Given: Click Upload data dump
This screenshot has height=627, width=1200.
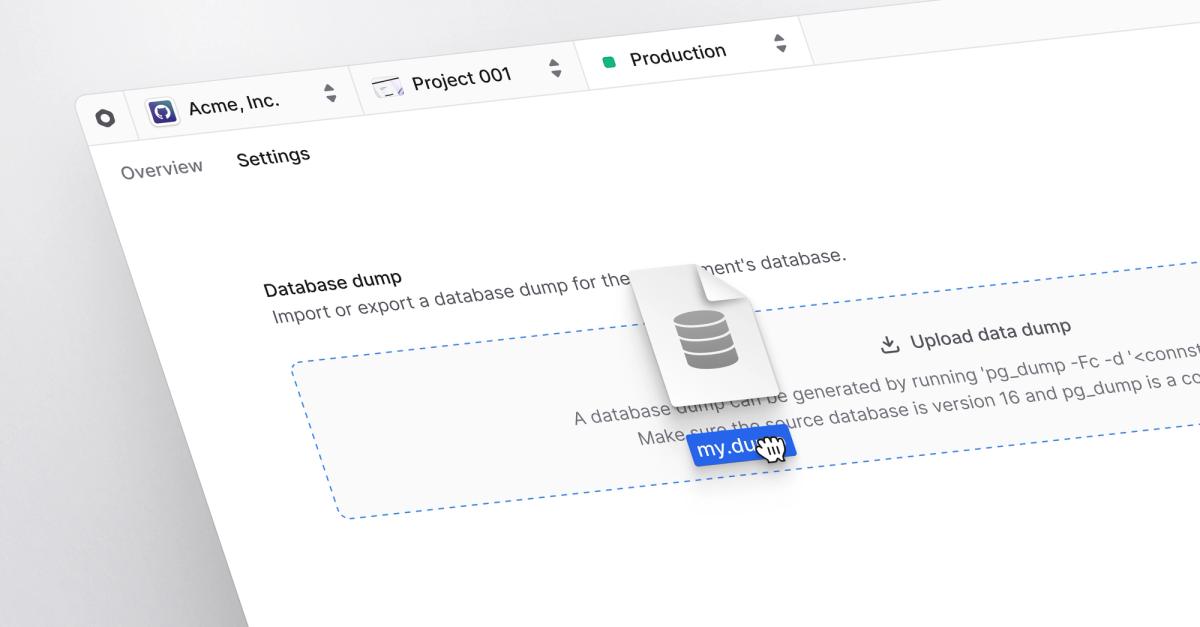Looking at the screenshot, I should coord(975,335).
